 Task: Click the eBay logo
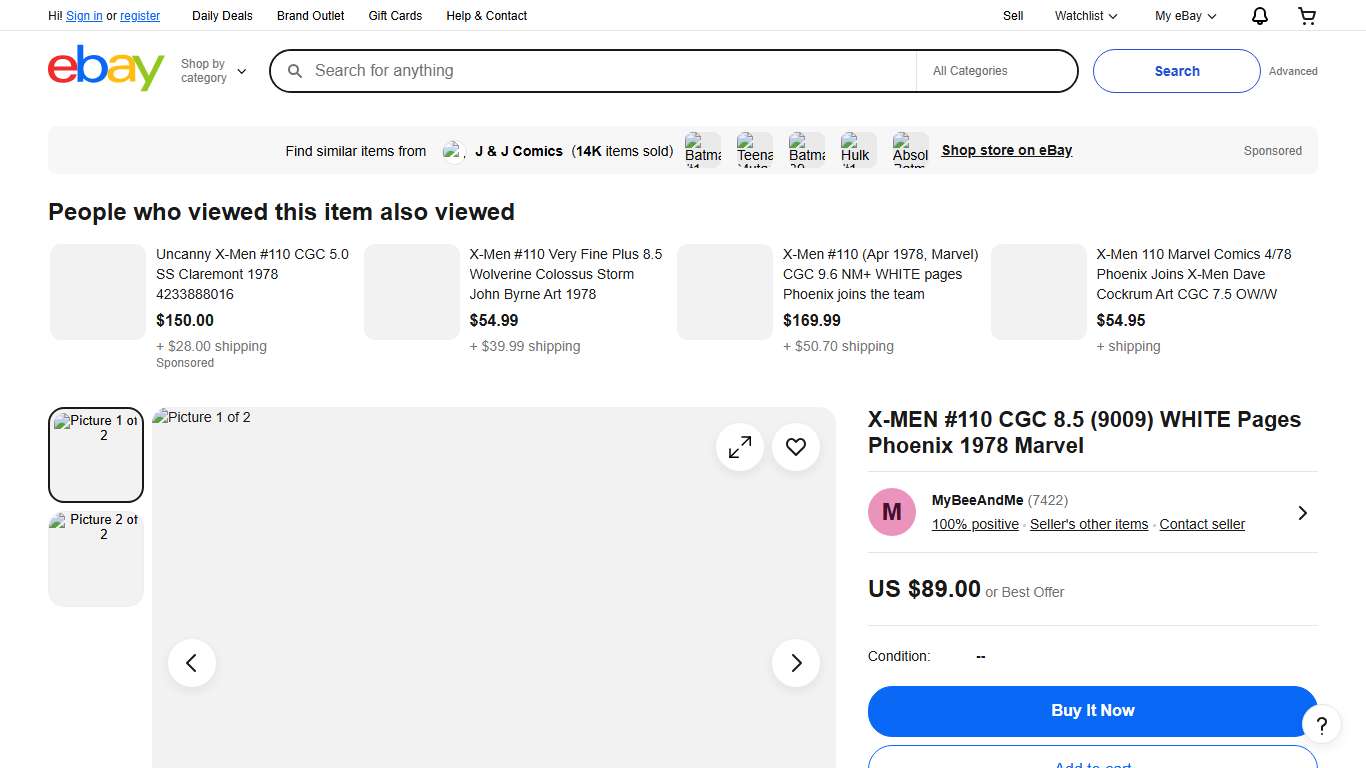pyautogui.click(x=106, y=69)
